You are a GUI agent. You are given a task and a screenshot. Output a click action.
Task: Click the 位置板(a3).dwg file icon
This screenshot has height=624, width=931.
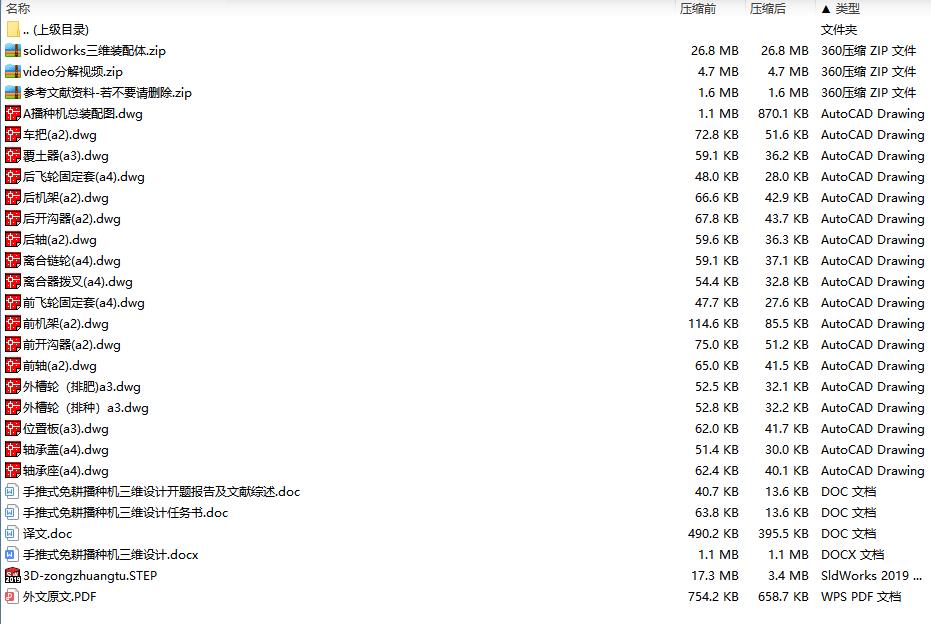click(x=13, y=429)
